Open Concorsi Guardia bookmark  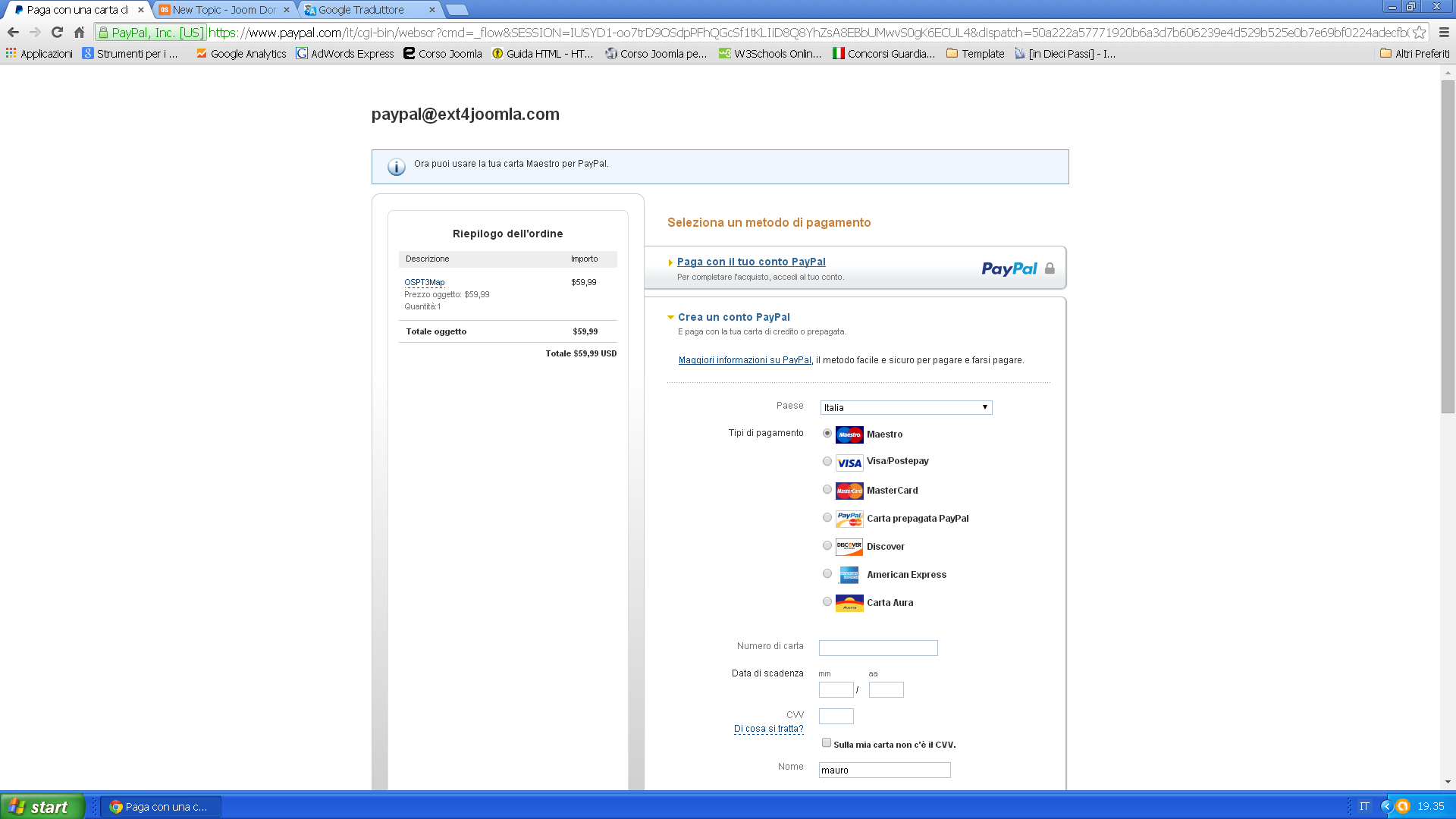(883, 54)
